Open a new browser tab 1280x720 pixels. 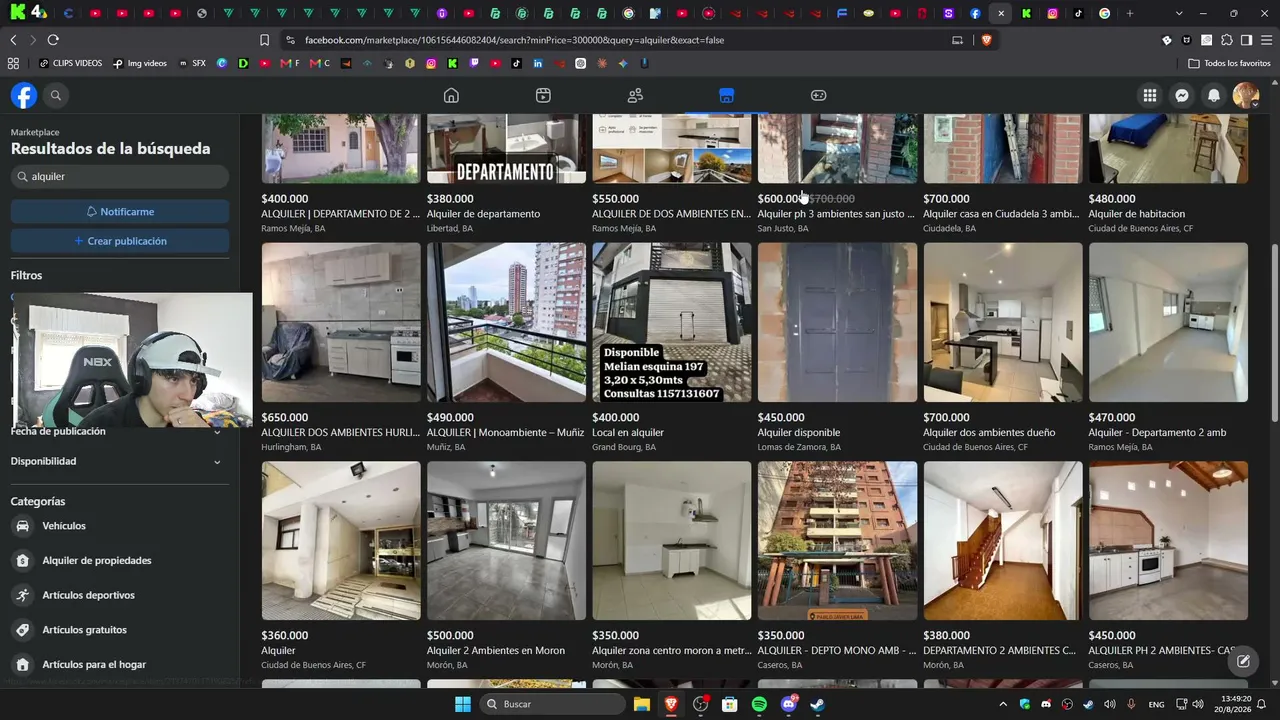click(x=1130, y=13)
